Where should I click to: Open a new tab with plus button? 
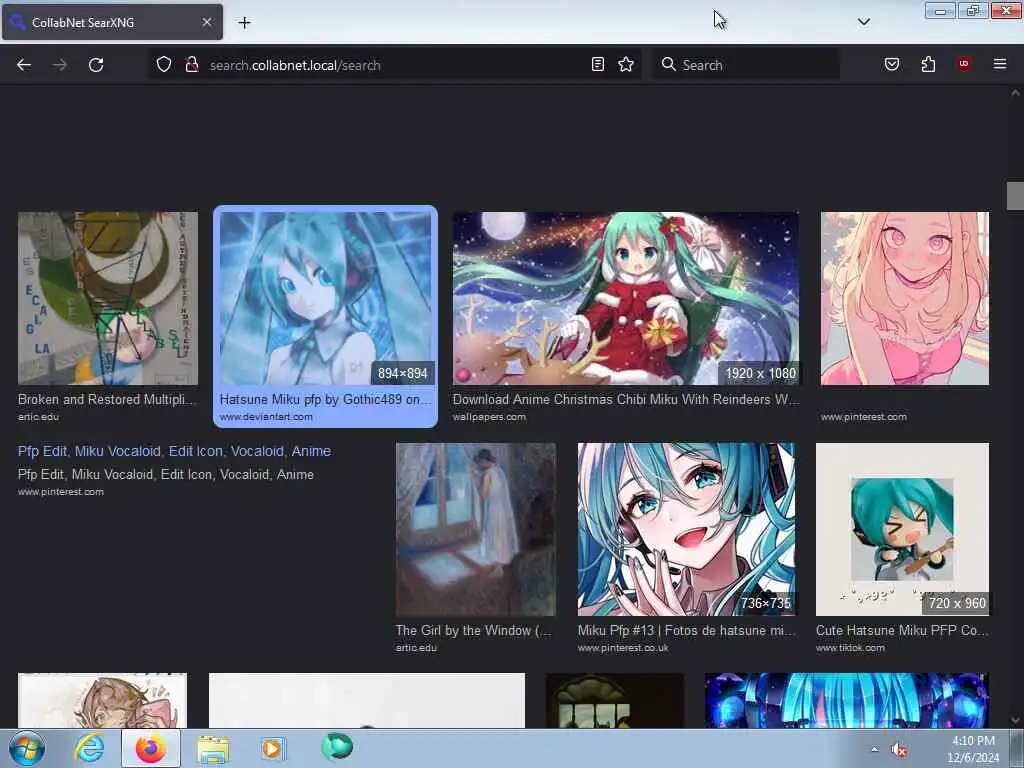tap(244, 23)
